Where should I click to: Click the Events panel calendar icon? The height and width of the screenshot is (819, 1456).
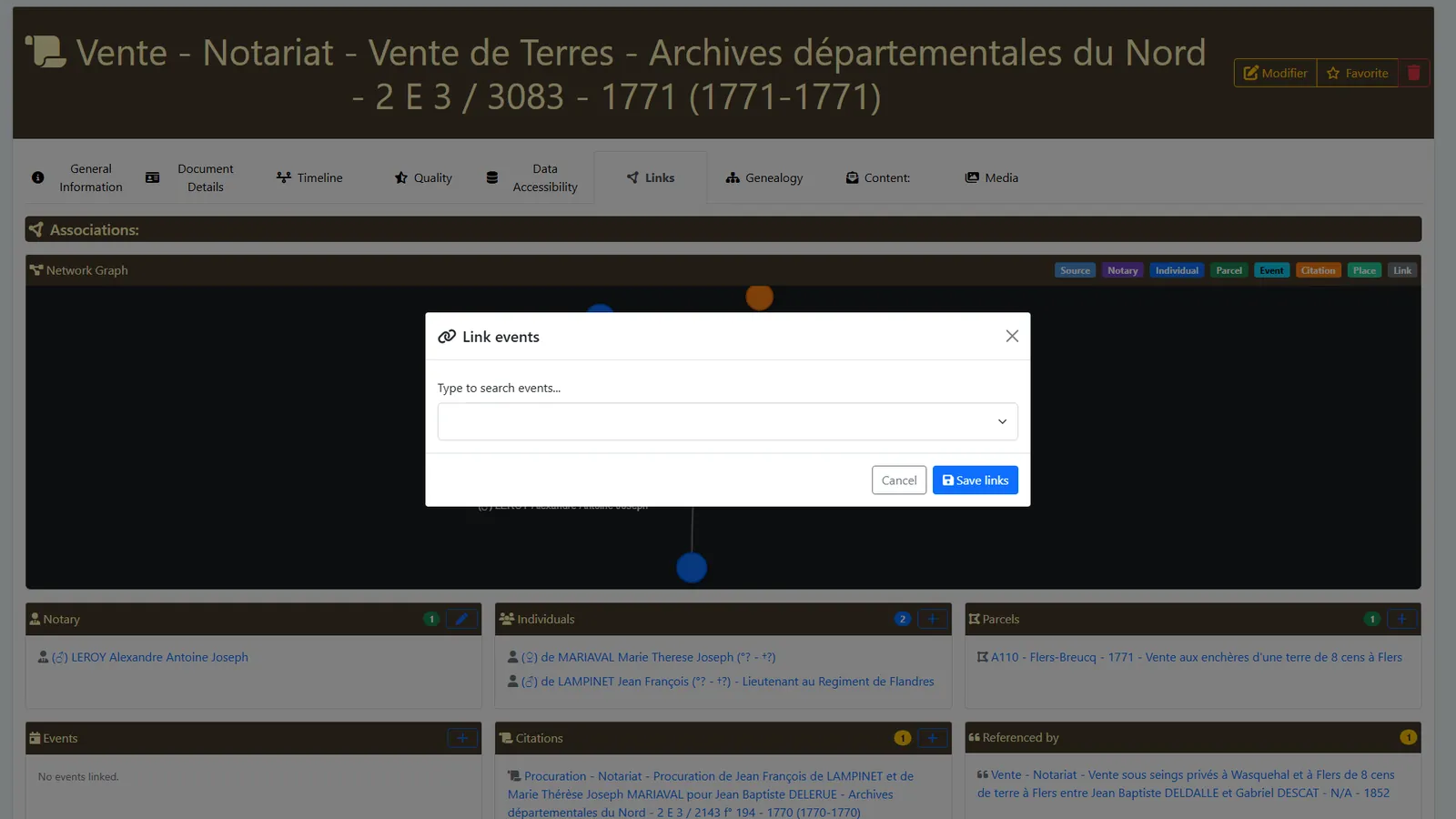click(x=35, y=738)
